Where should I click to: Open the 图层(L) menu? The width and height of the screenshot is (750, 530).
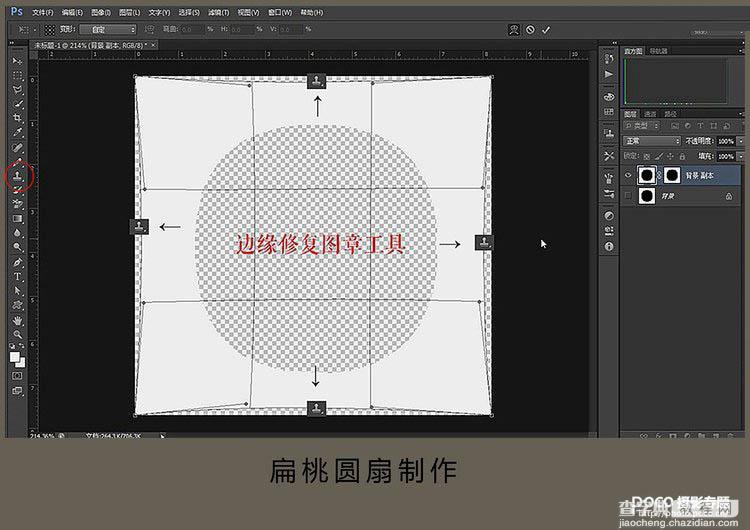click(x=129, y=12)
